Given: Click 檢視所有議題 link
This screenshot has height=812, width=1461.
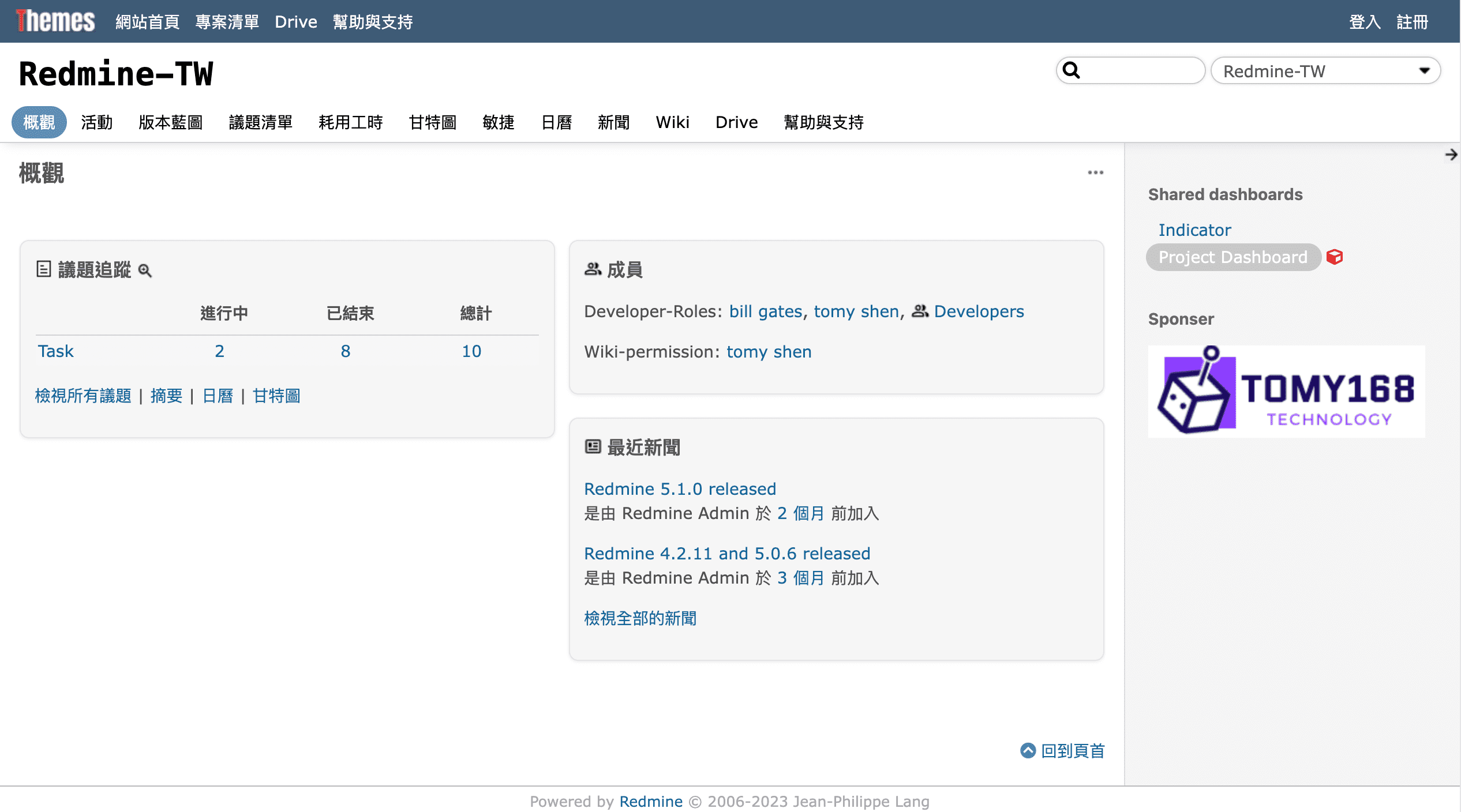Looking at the screenshot, I should tap(83, 396).
